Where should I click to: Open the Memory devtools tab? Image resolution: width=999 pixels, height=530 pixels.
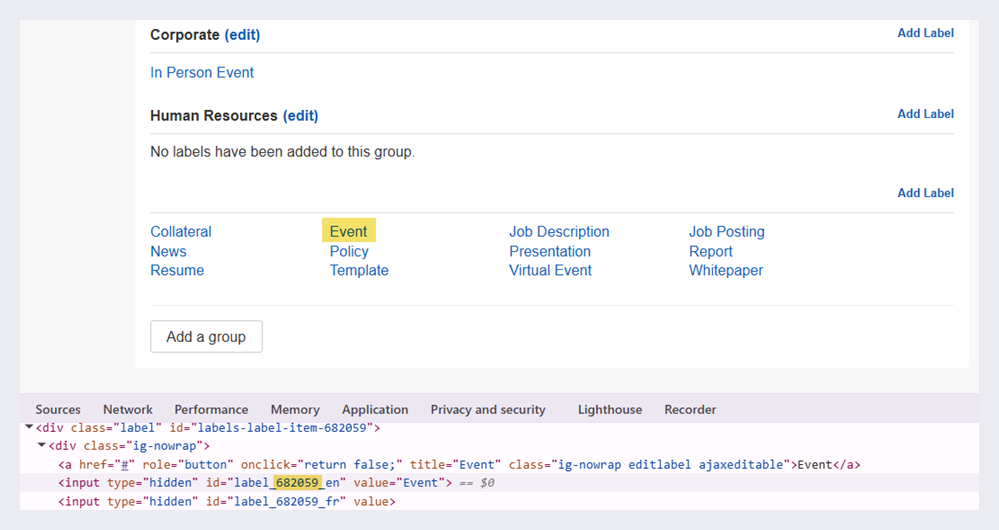coord(295,410)
